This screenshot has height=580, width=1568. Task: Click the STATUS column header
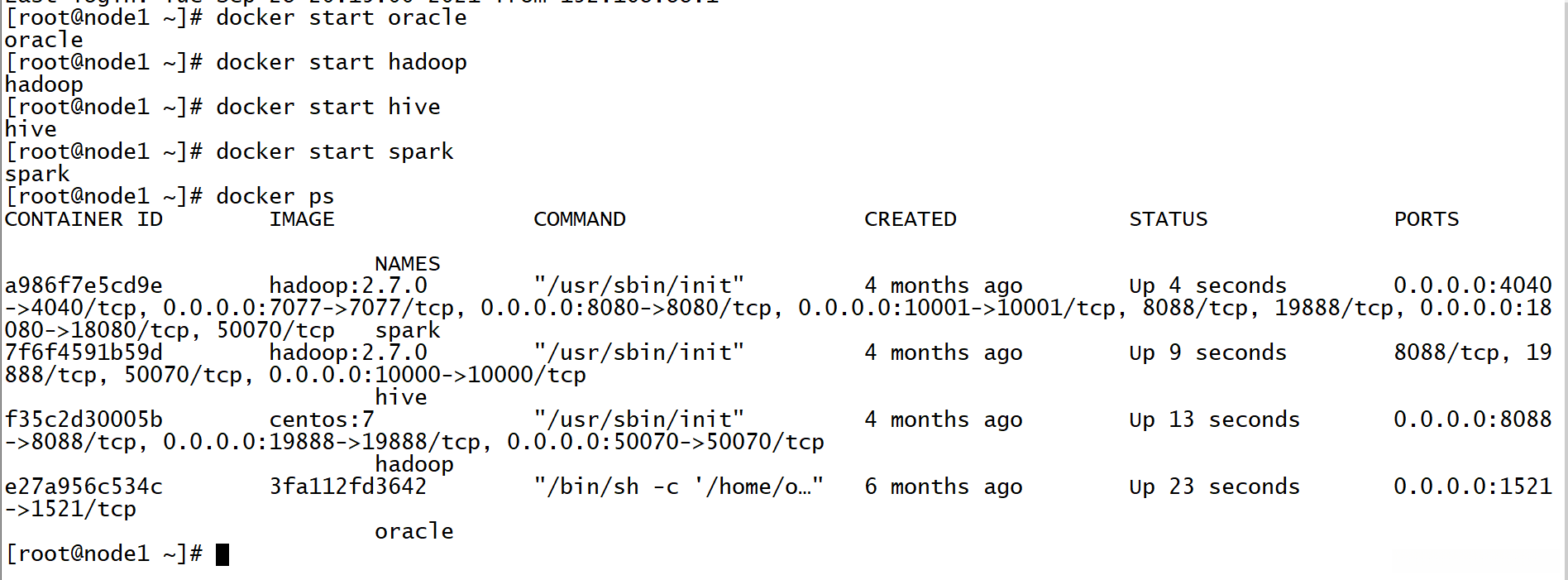click(x=1168, y=219)
